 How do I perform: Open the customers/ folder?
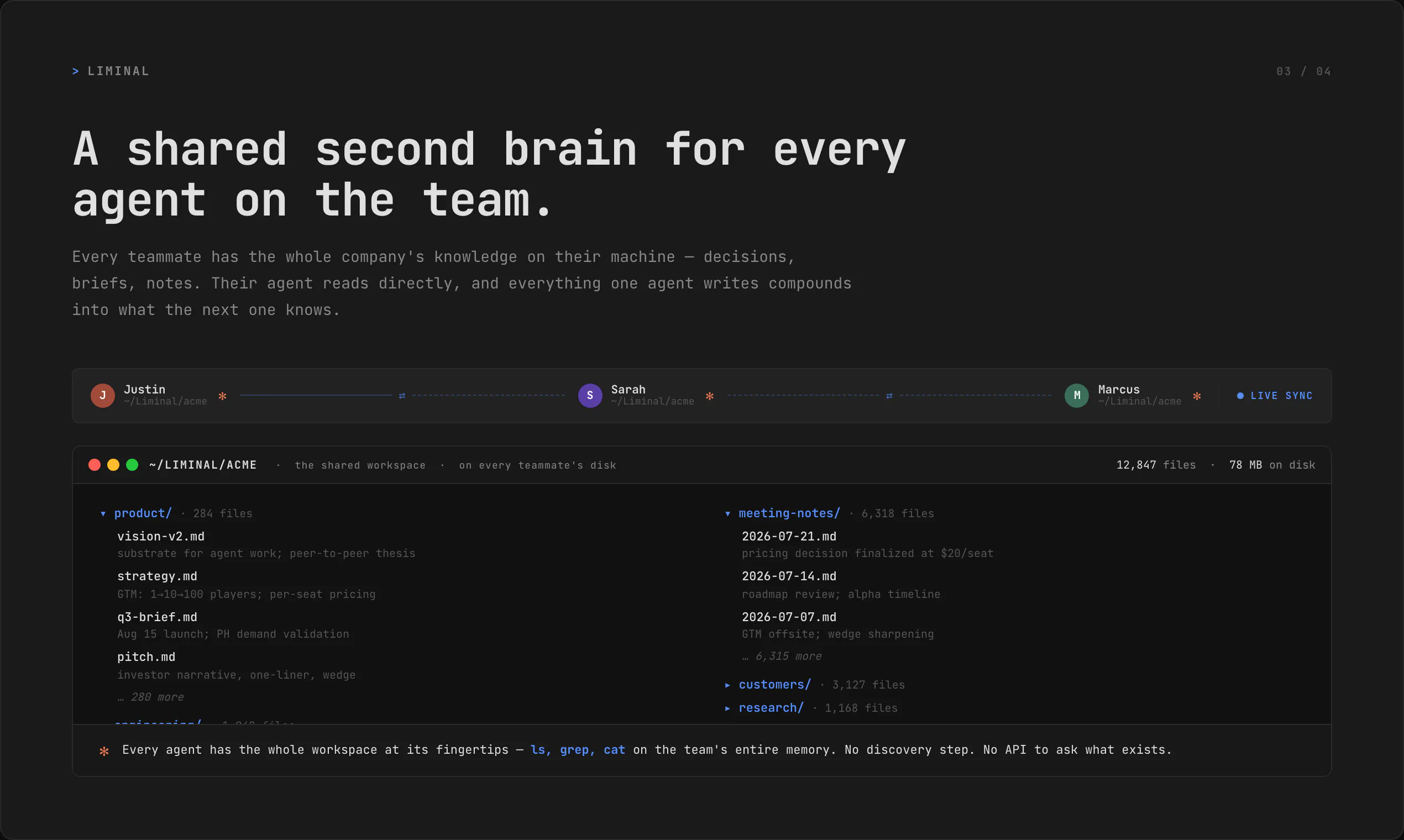(x=774, y=685)
